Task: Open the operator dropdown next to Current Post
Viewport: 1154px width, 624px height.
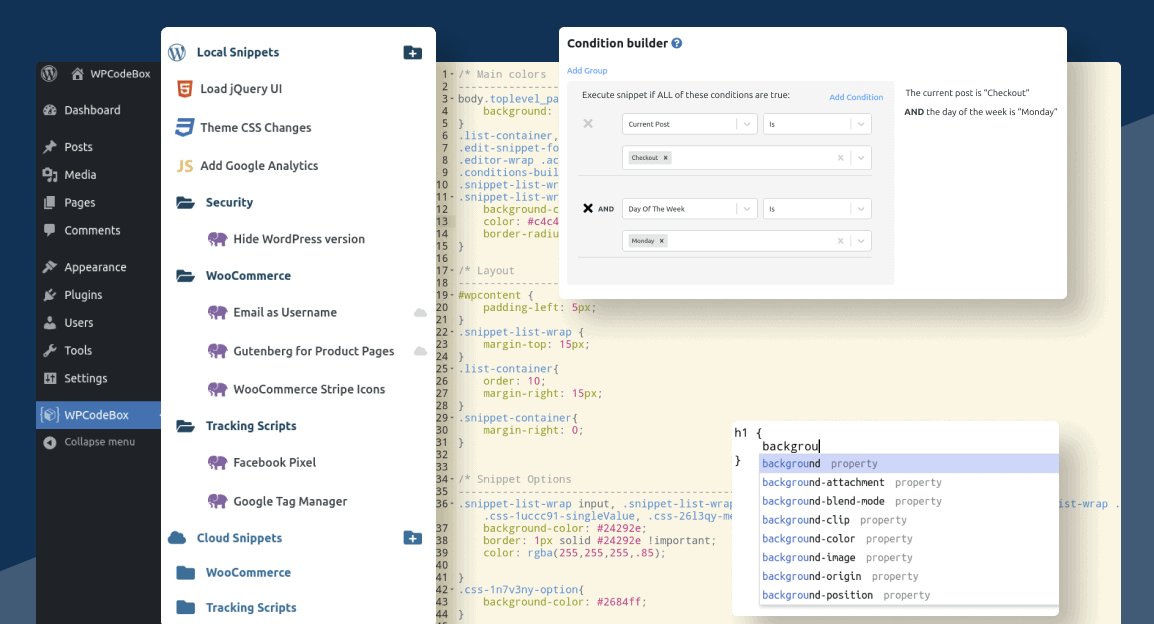Action: point(817,124)
